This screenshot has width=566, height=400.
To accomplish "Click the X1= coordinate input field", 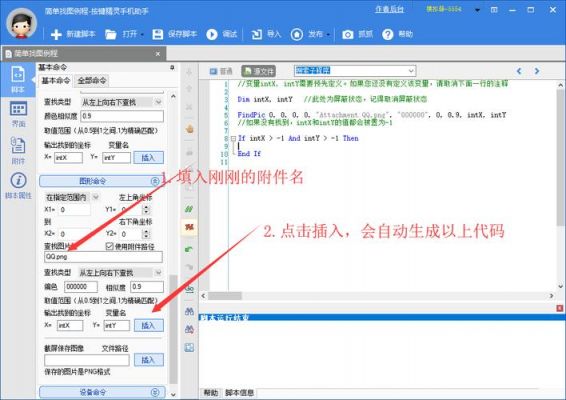I will [x=74, y=209].
